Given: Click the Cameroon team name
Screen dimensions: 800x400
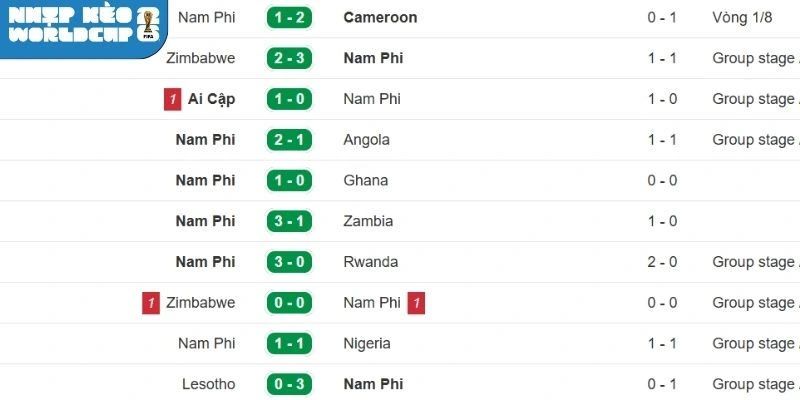Looking at the screenshot, I should tap(380, 18).
